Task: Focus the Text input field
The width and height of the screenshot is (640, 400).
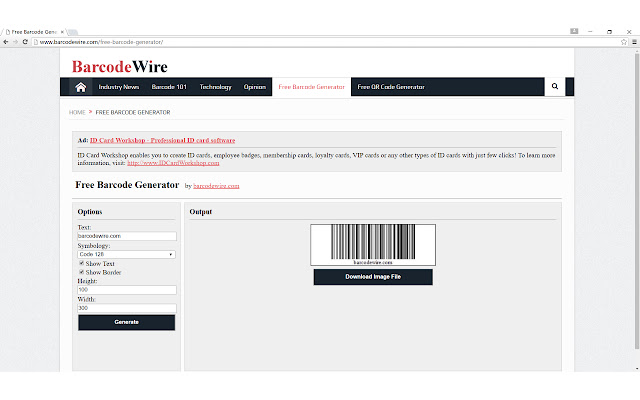Action: coord(127,236)
